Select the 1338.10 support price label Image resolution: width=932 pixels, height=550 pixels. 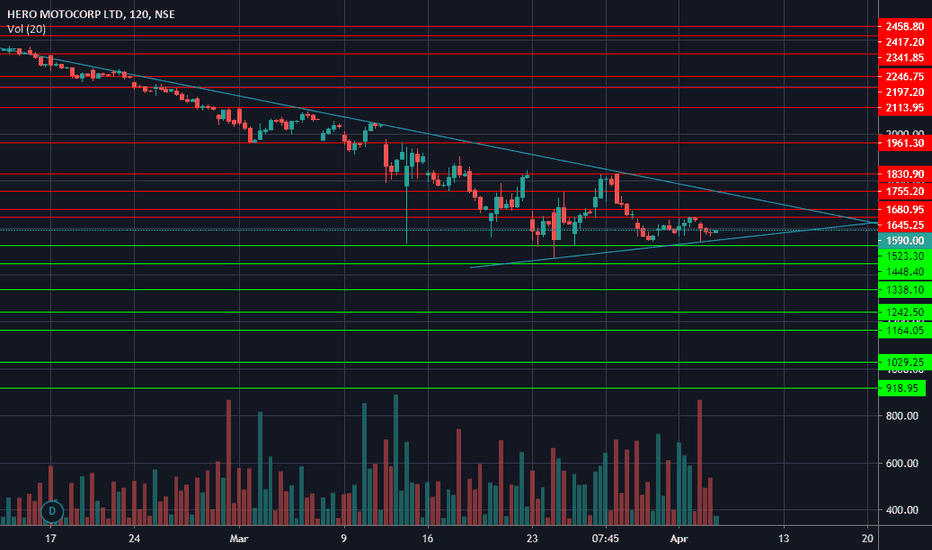coord(905,290)
